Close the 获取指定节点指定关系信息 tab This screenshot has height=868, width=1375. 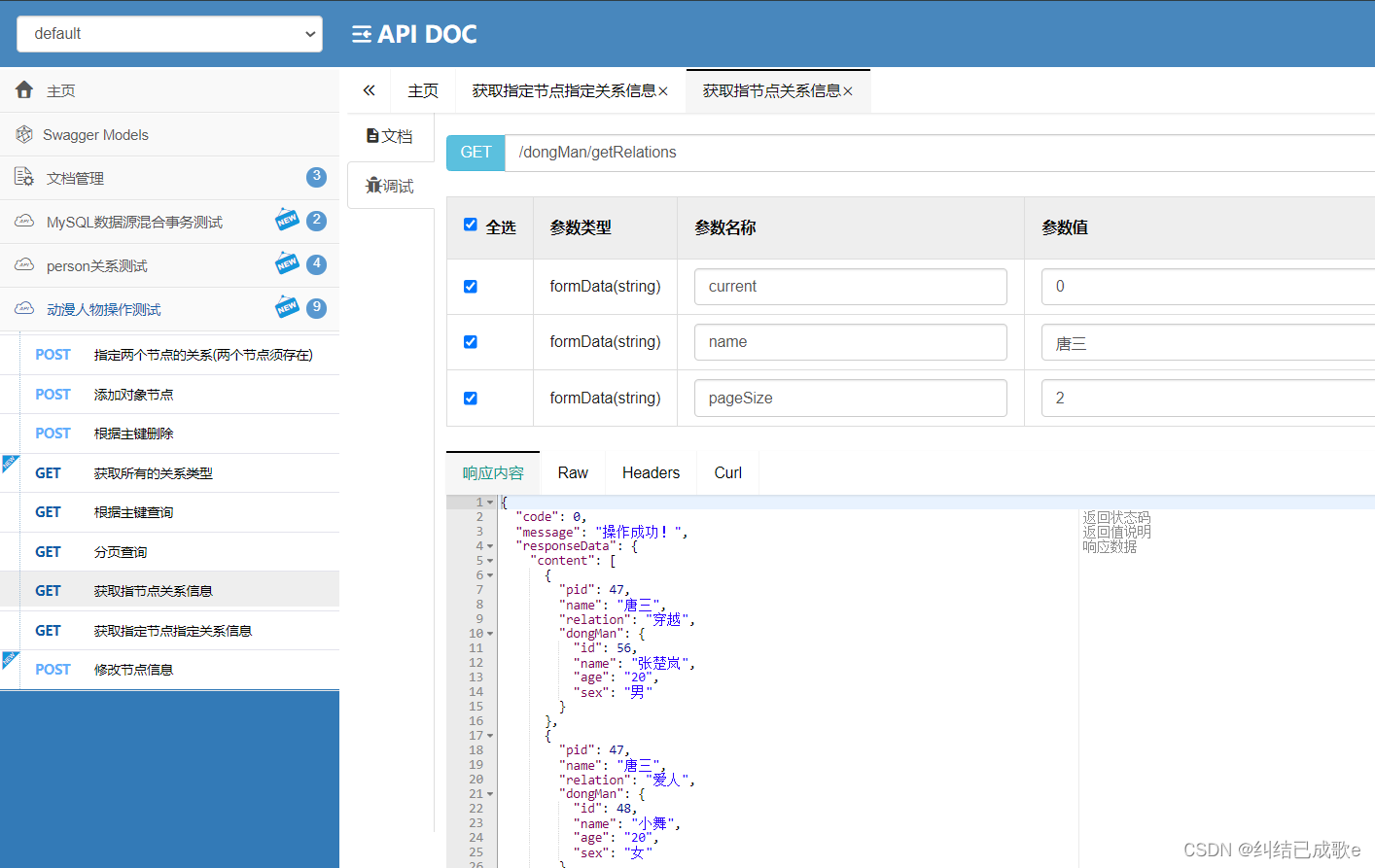point(663,91)
